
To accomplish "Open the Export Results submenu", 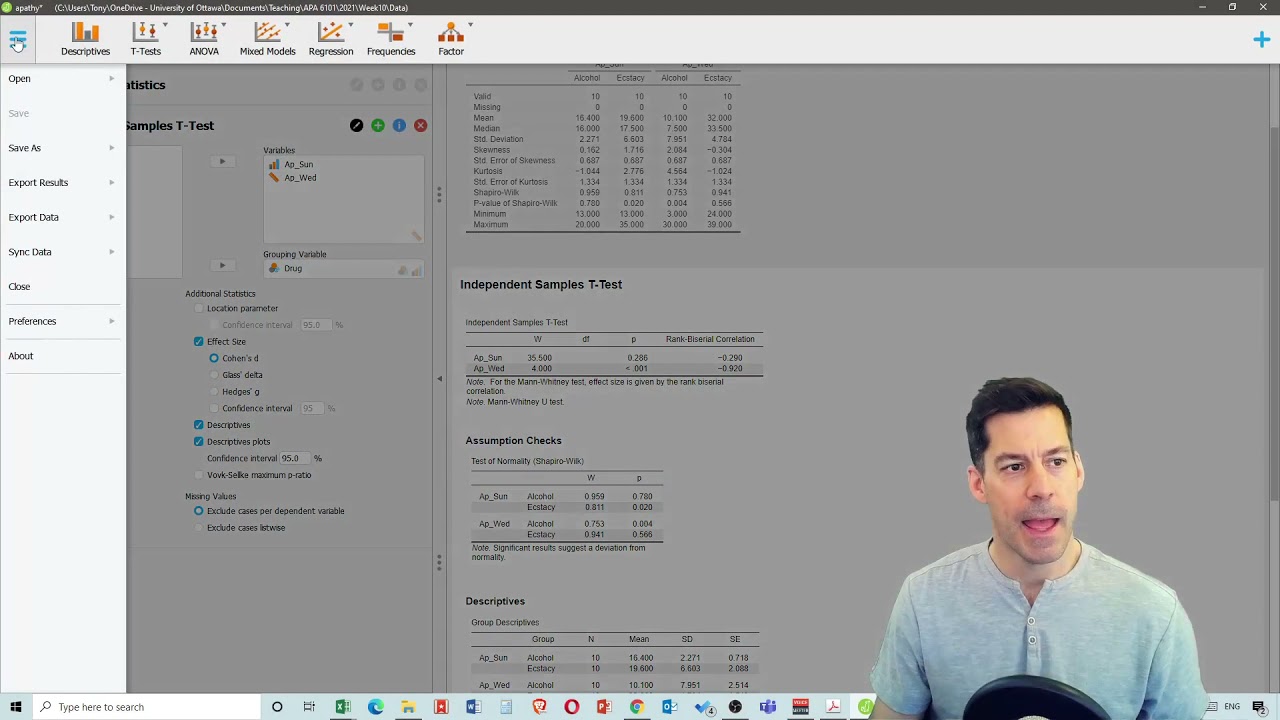I will coord(62,183).
